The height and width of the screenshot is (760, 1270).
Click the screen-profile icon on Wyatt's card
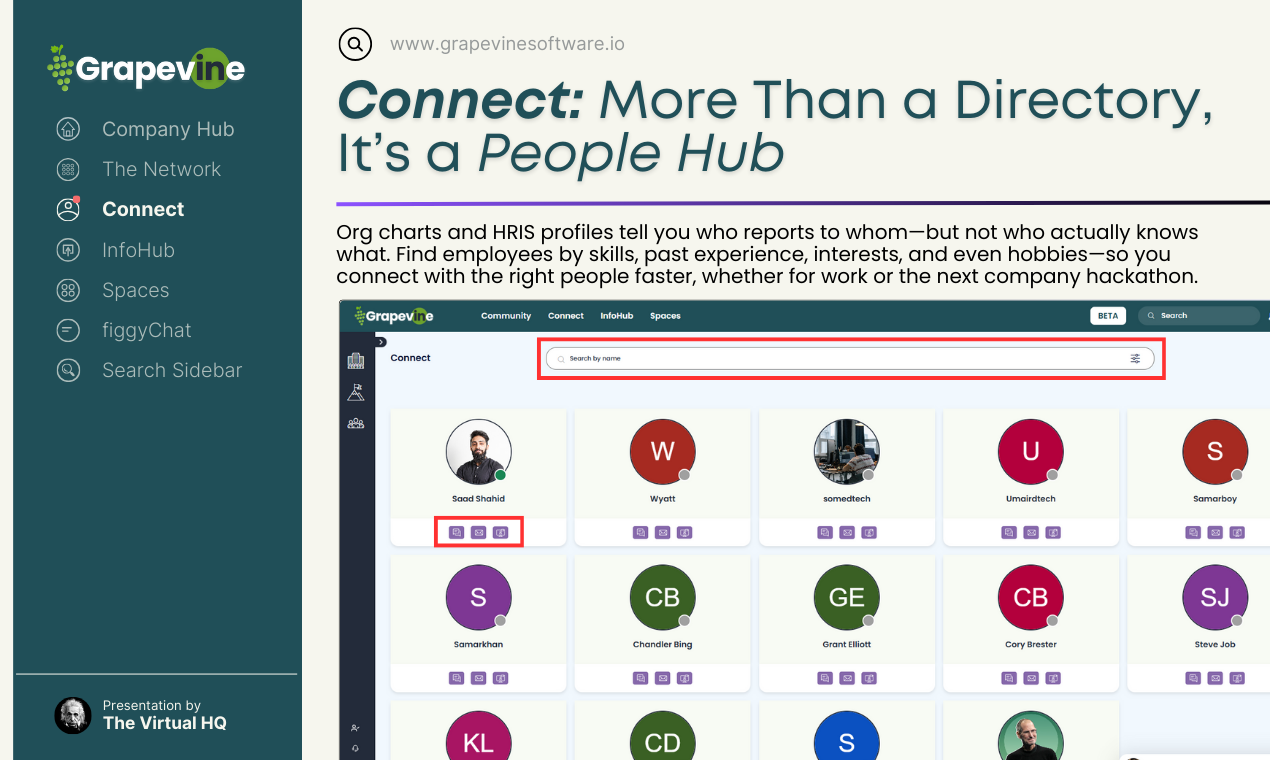click(x=685, y=533)
